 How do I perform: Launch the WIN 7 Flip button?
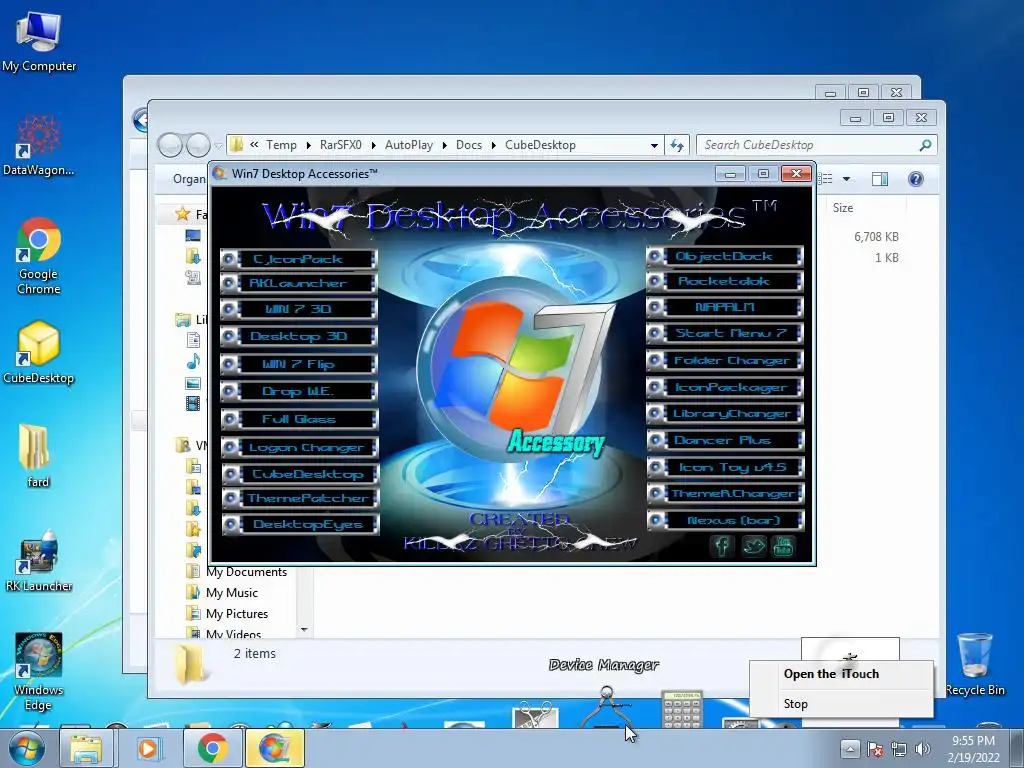click(299, 364)
